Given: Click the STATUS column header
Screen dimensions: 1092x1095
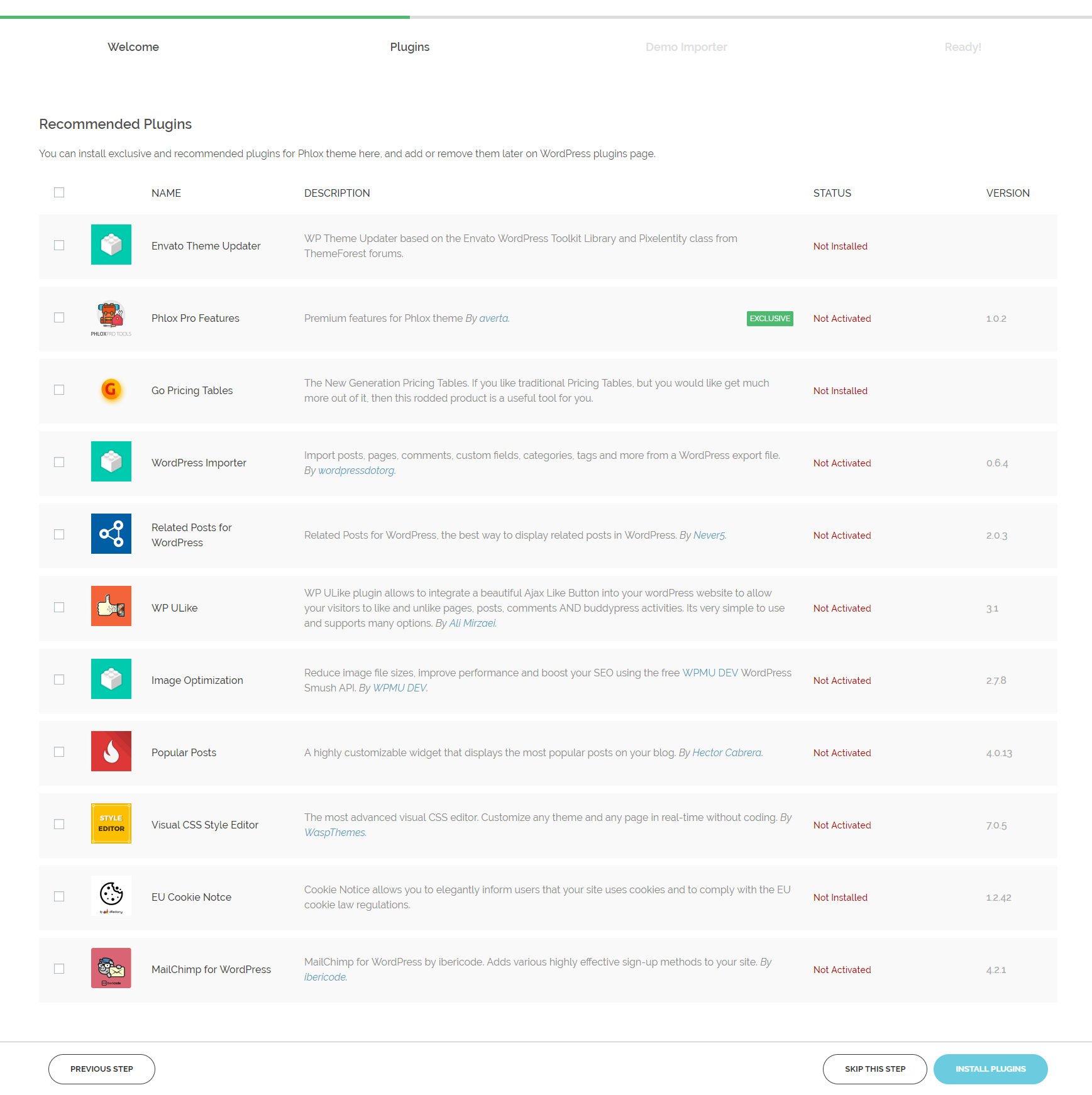Looking at the screenshot, I should pyautogui.click(x=832, y=194).
